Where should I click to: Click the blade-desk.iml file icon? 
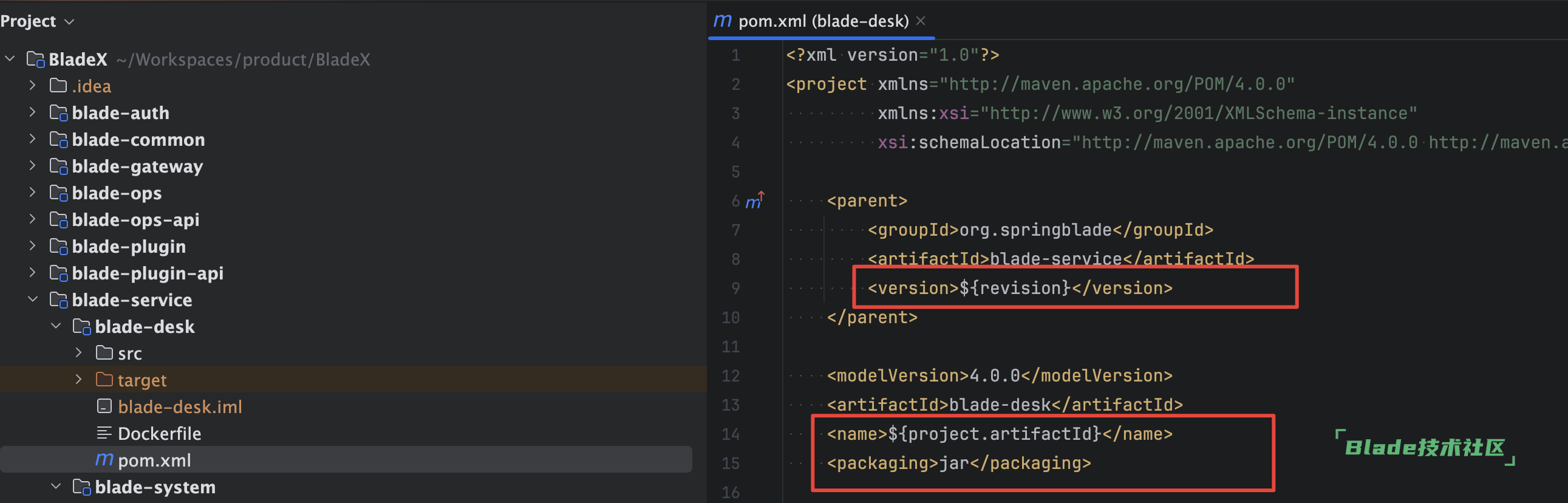click(x=104, y=406)
